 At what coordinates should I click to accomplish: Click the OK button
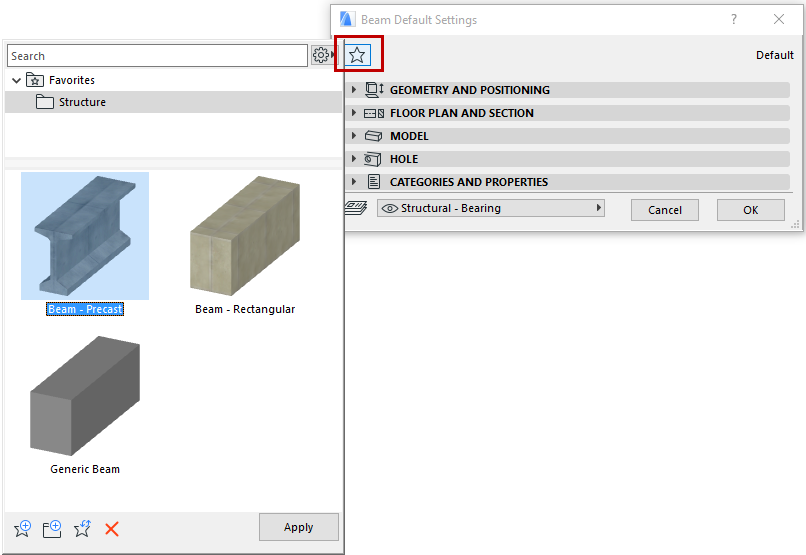[x=750, y=210]
